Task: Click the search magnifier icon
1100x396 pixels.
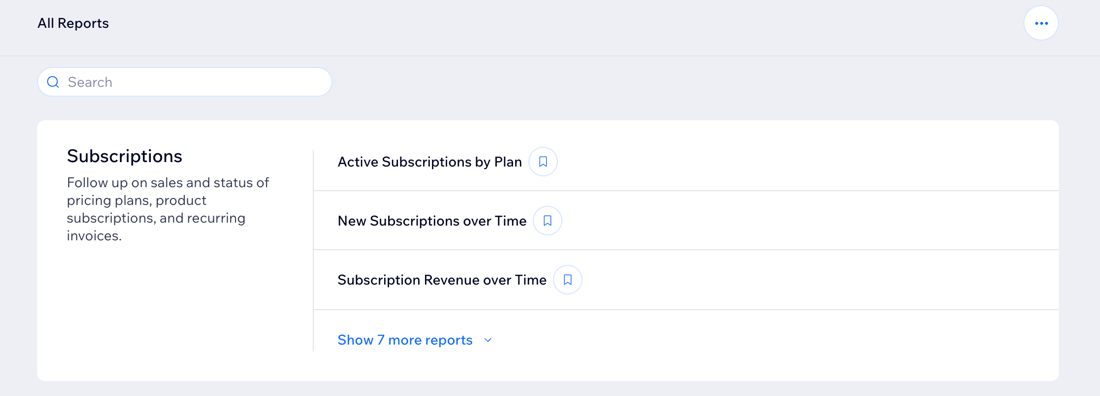Action: [53, 82]
